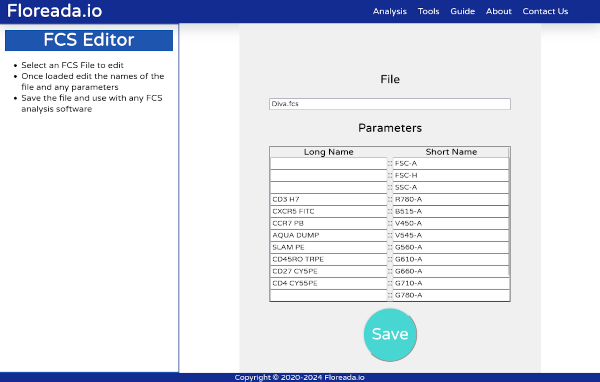Edit the CXCR5 FITC long name field
The image size is (600, 382).
pyautogui.click(x=329, y=211)
